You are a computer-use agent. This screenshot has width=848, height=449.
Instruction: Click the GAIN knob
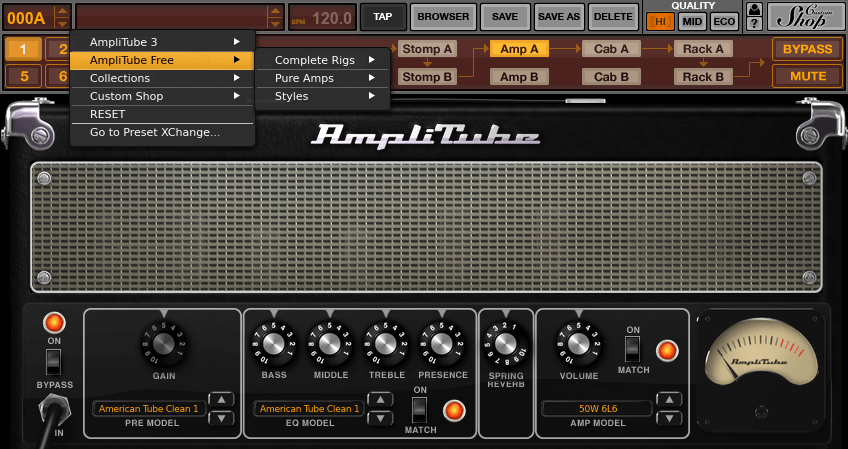[164, 344]
